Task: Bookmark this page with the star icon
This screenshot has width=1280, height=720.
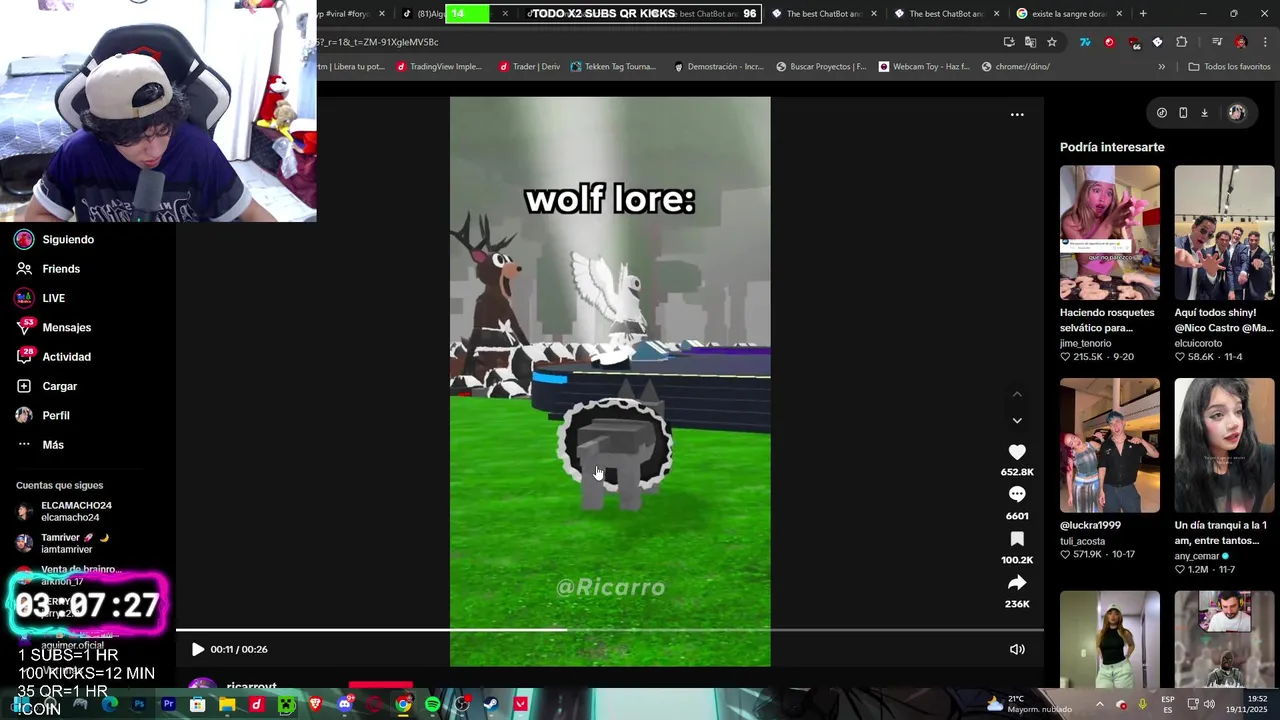Action: [1052, 42]
